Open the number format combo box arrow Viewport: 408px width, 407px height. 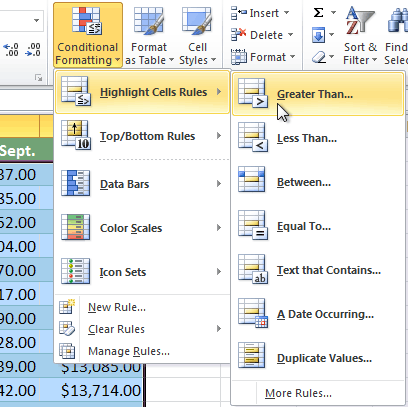tap(36, 21)
